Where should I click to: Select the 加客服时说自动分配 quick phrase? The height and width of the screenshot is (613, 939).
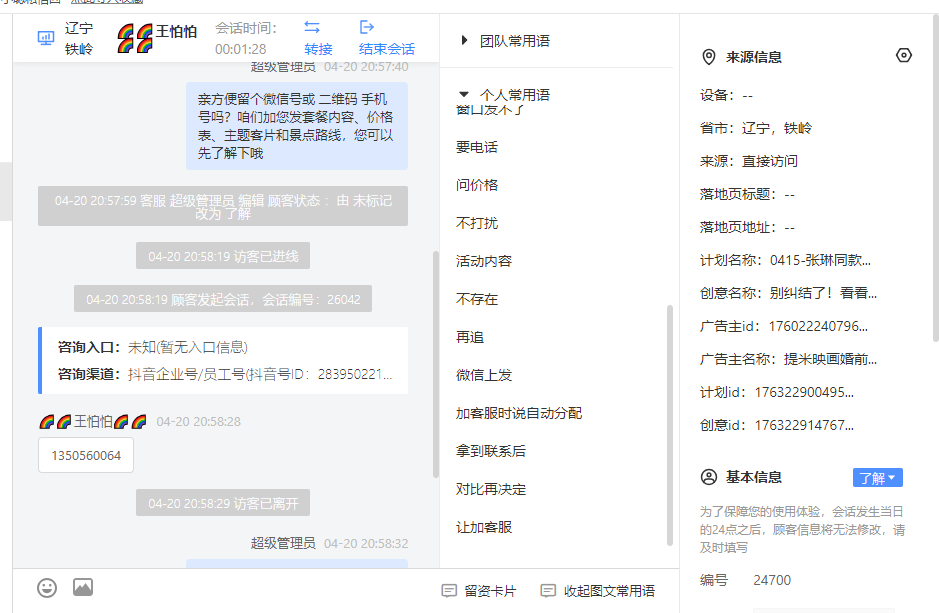519,413
